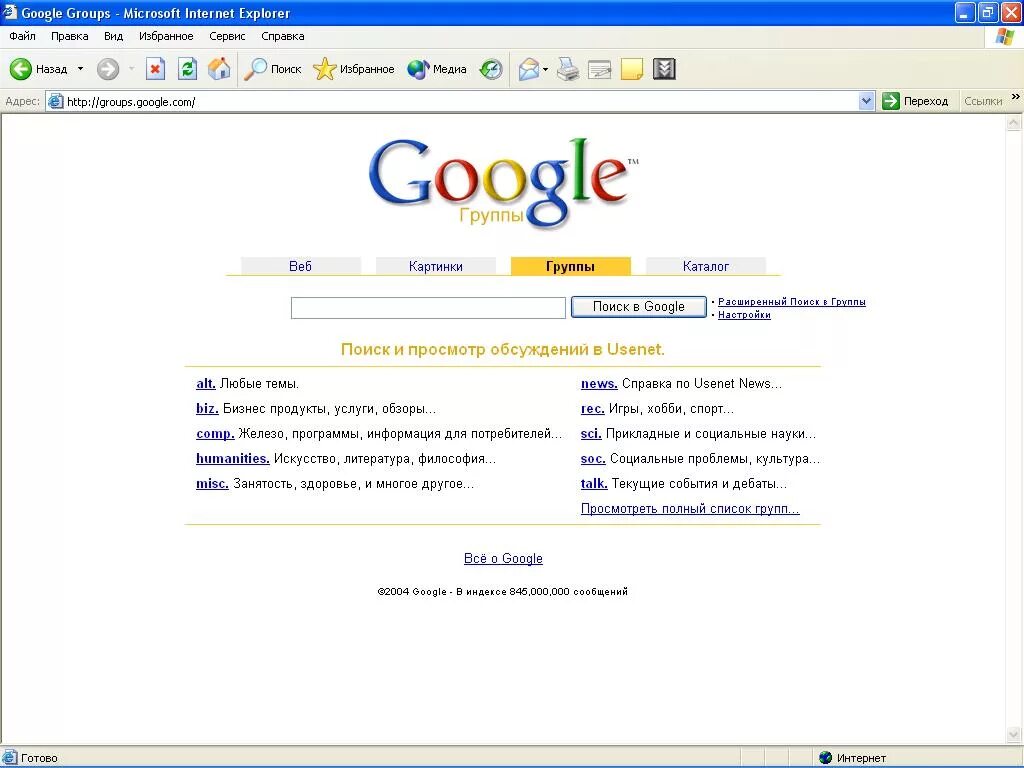The height and width of the screenshot is (768, 1024).
Task: Open the rec. newsgroup link
Action: [592, 409]
